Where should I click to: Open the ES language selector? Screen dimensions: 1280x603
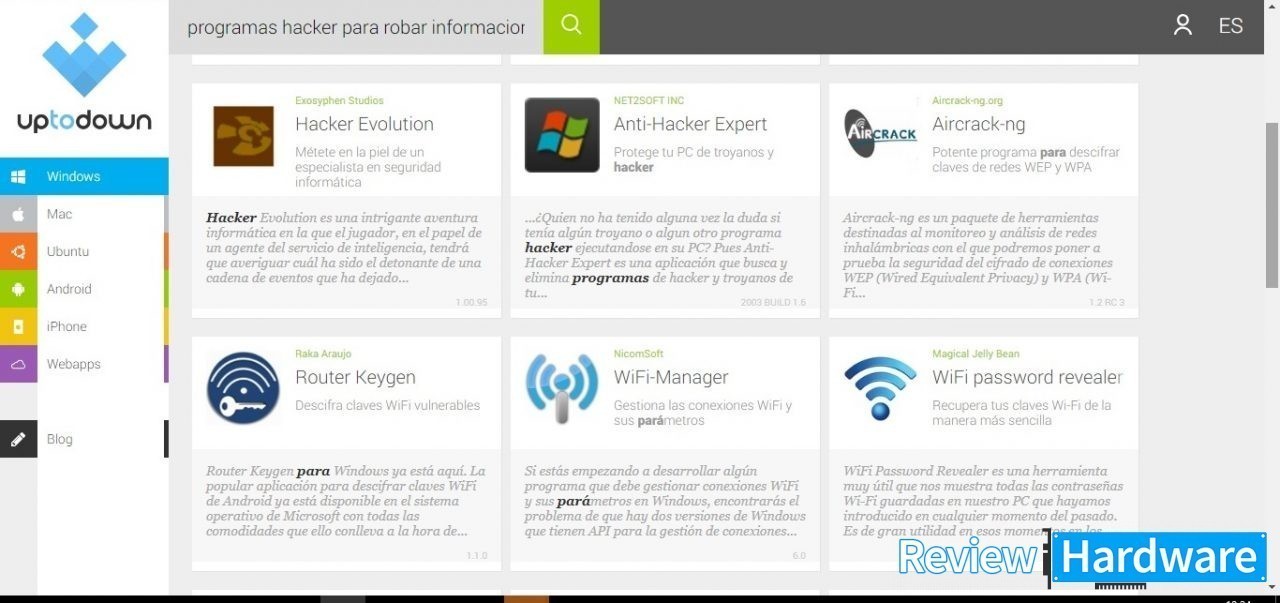coord(1231,26)
